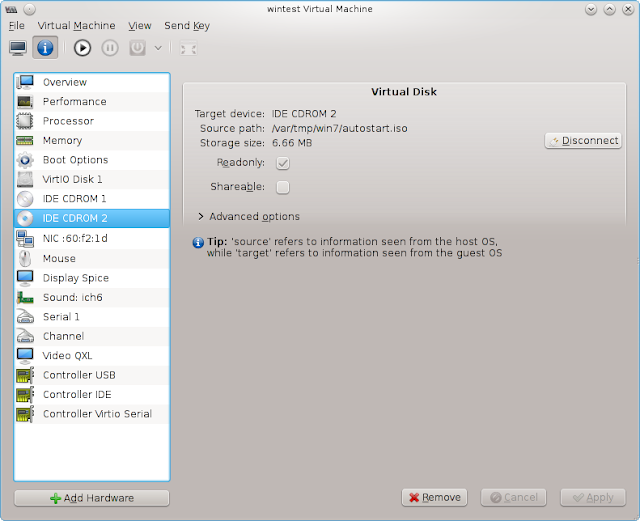Click the Add Hardware button
The image size is (640, 521).
92,498
